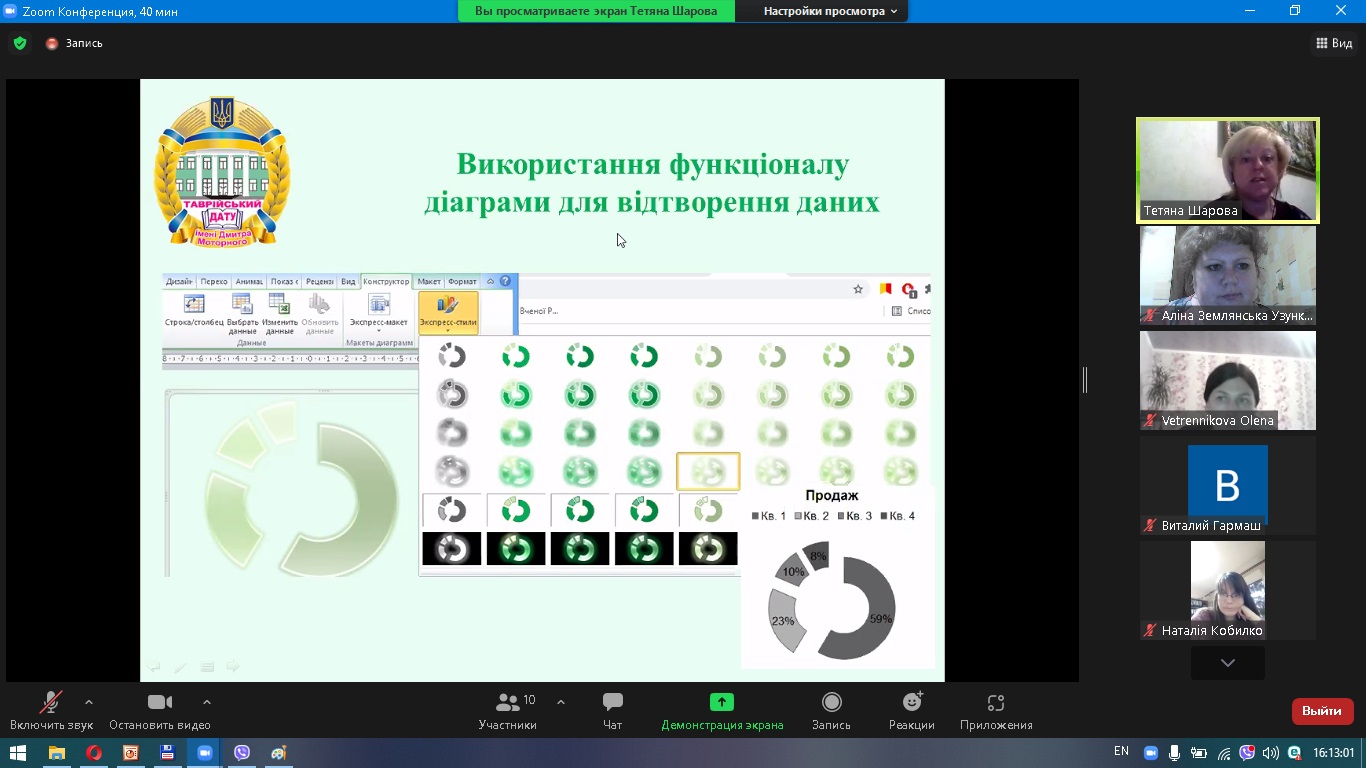
Task: Click the Выбрать данные ribbon icon
Action: tap(243, 314)
